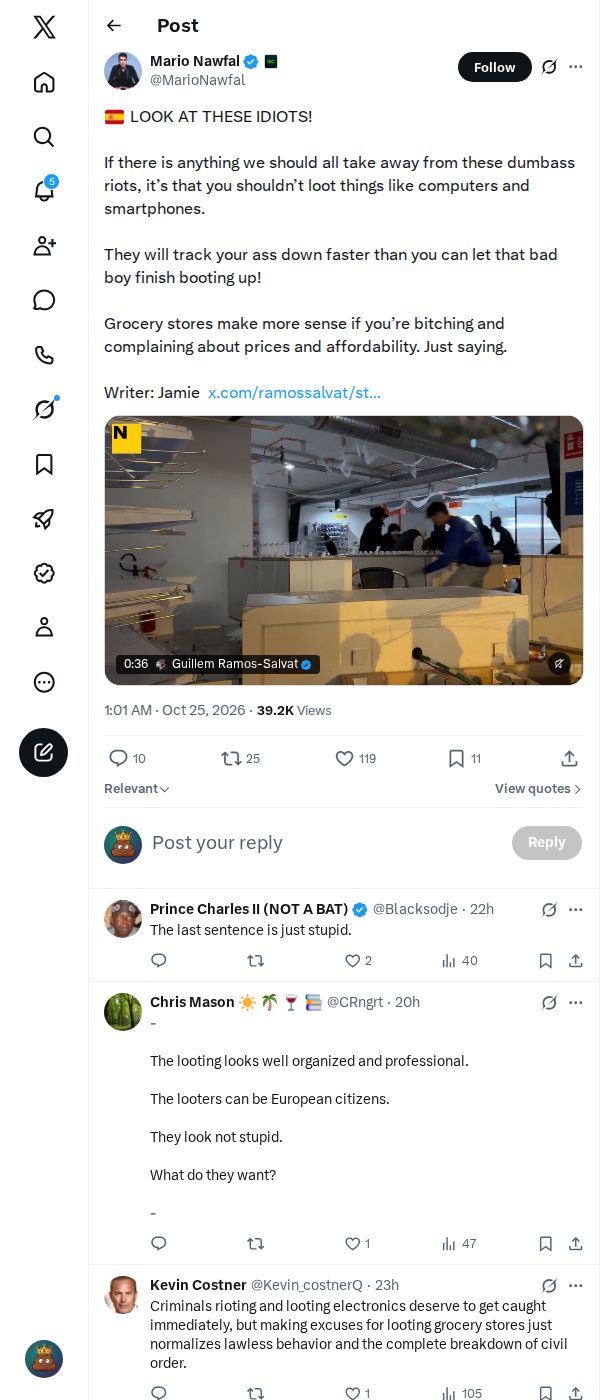Open the X home logo
Viewport: 600px width, 1400px height.
[x=44, y=27]
